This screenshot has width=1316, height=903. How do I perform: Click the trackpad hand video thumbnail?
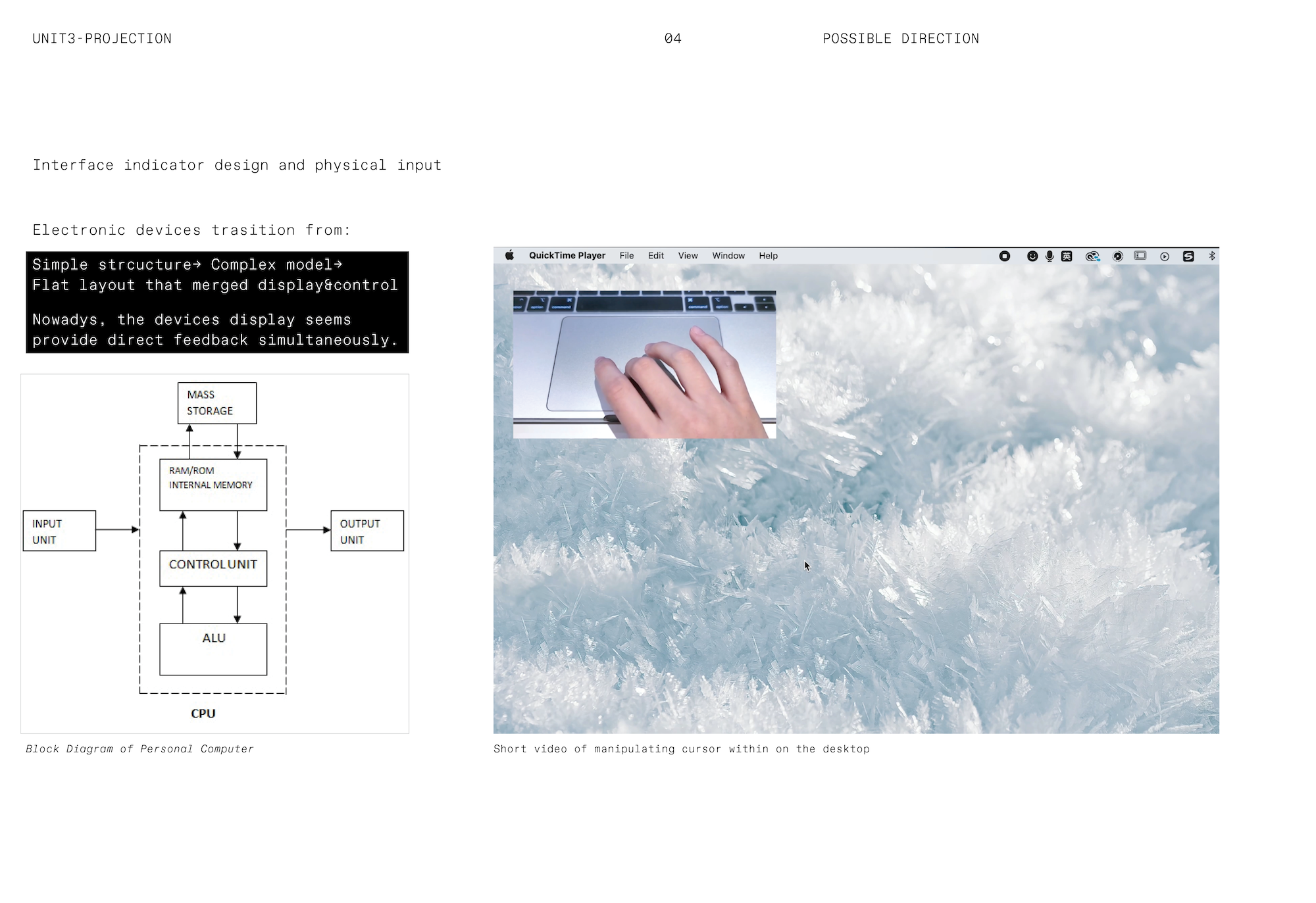pos(644,364)
